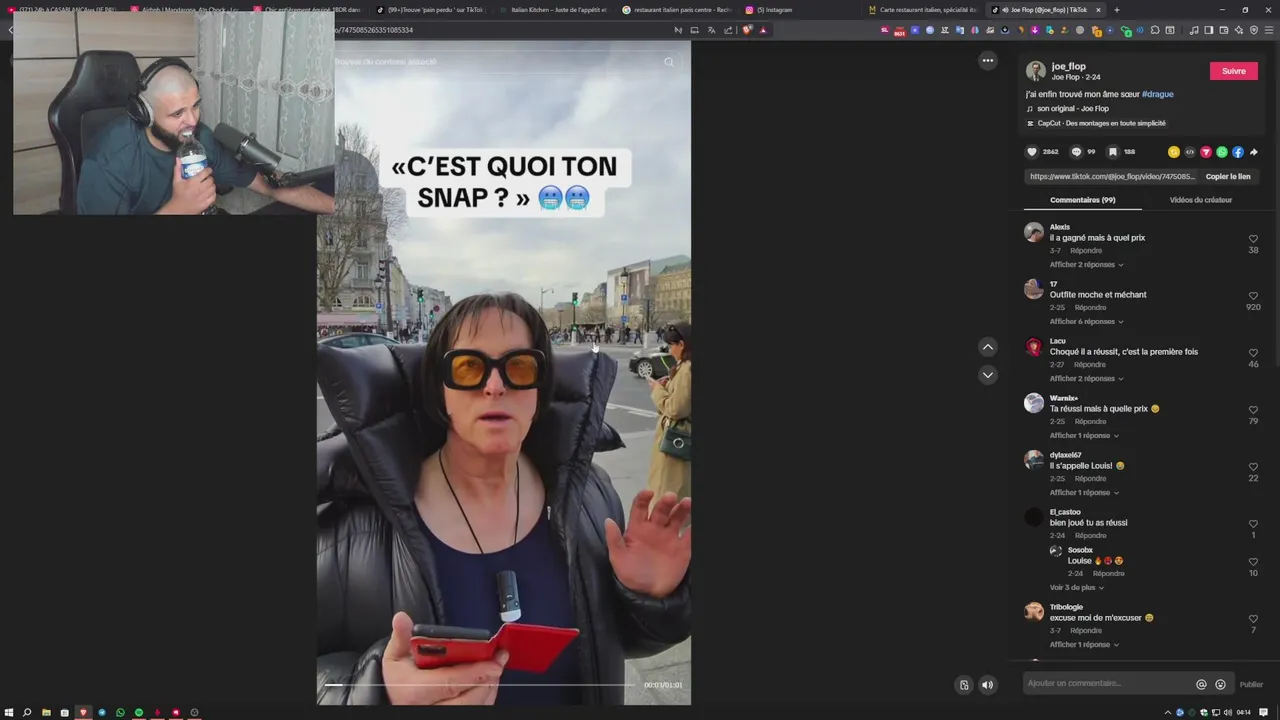Image resolution: width=1280 pixels, height=720 pixels.
Task: Open the Instagram browser tab
Action: tap(800, 10)
